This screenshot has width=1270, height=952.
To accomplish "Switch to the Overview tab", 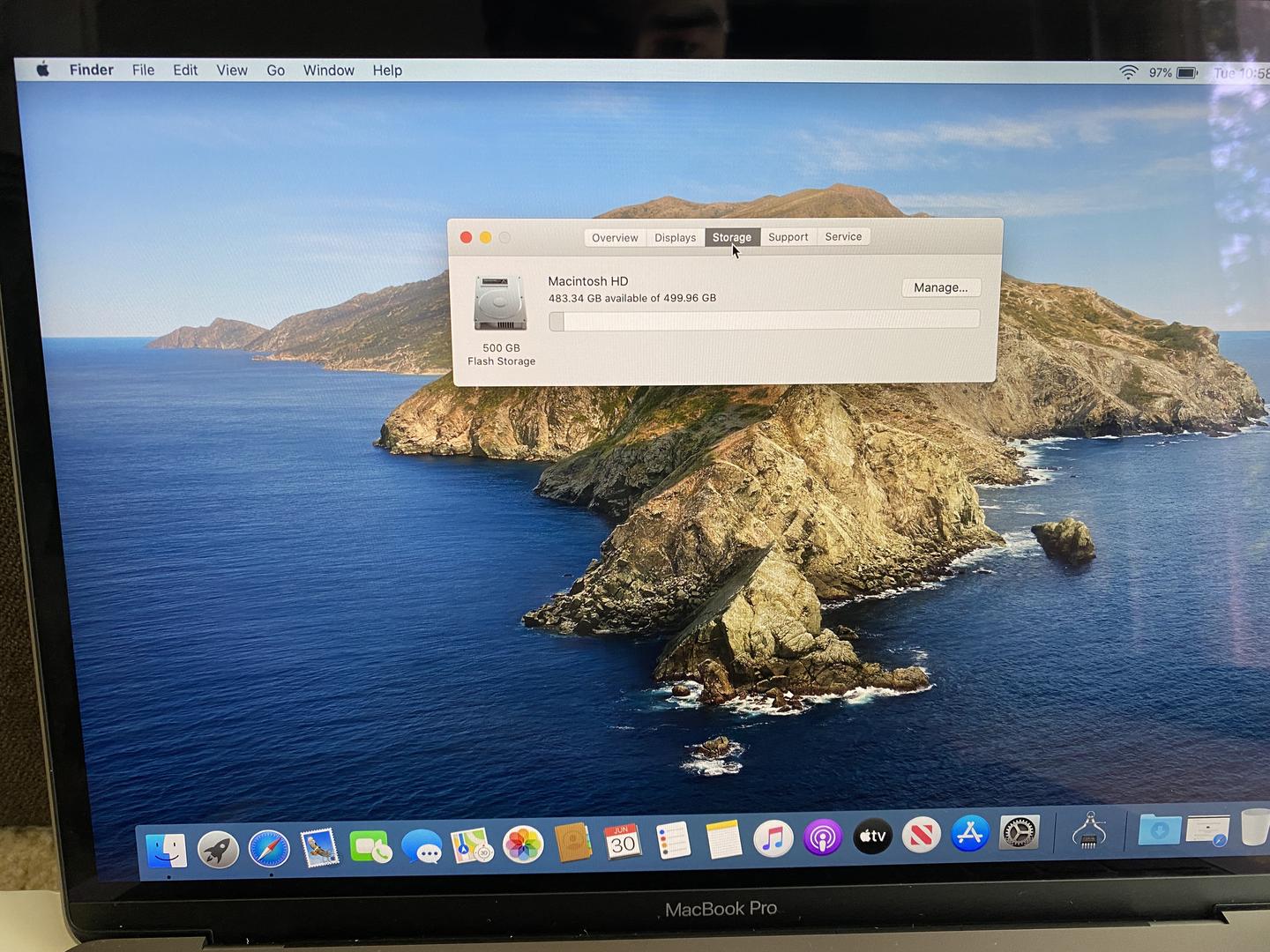I will (x=615, y=237).
